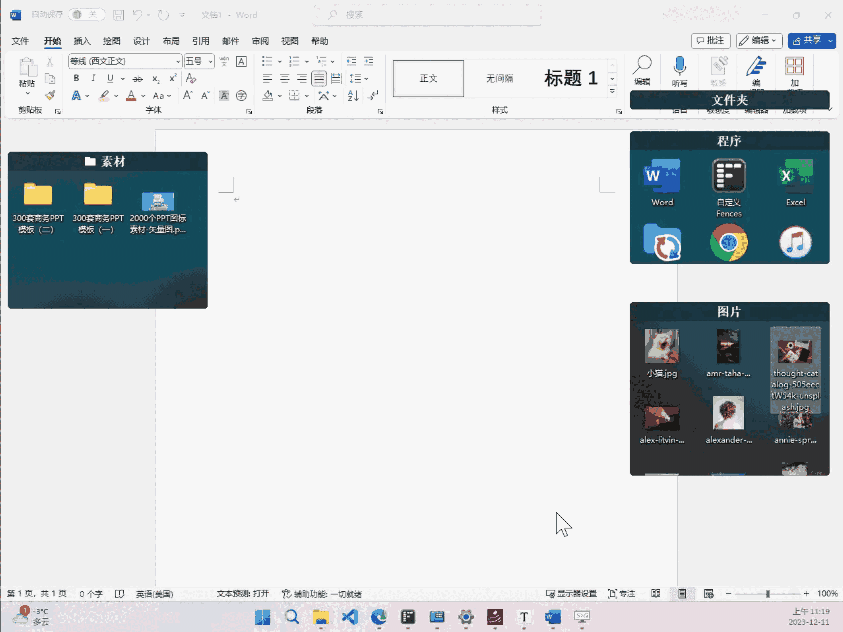
Task: Apply italic formatting
Action: (93, 78)
